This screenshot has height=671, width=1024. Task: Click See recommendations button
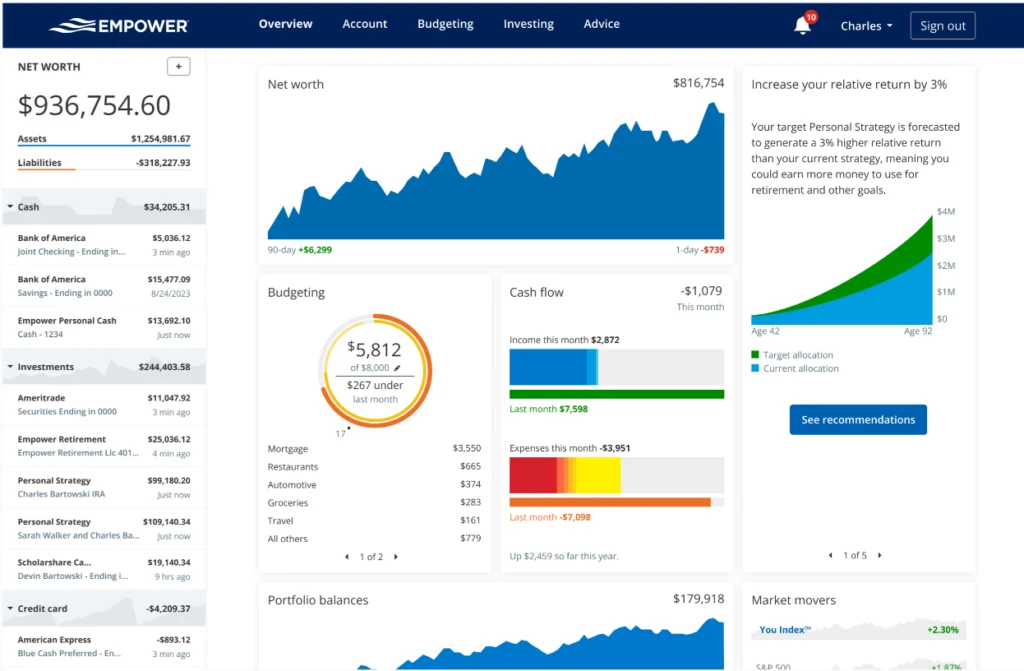[858, 419]
